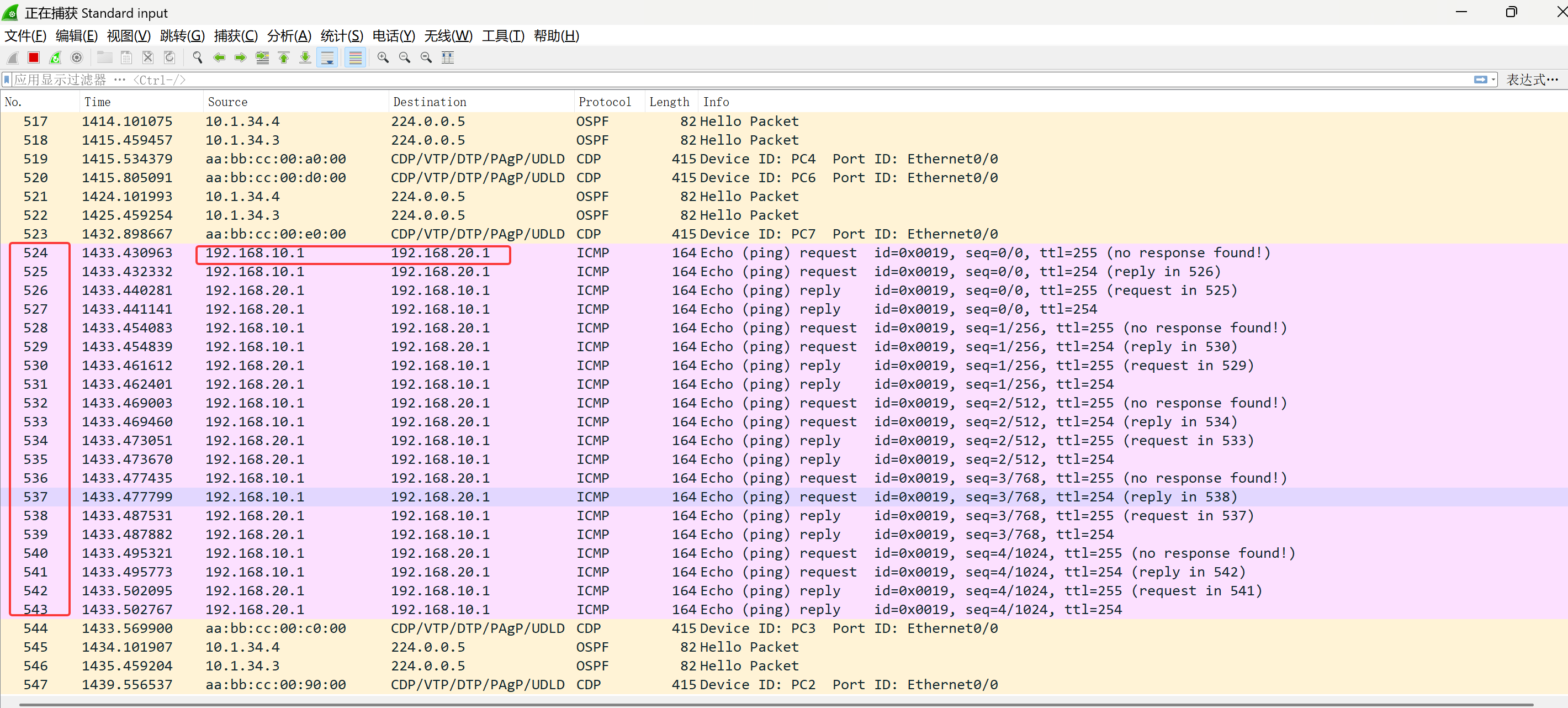Open display filter bookmark menu
The width and height of the screenshot is (1568, 708).
coord(7,80)
